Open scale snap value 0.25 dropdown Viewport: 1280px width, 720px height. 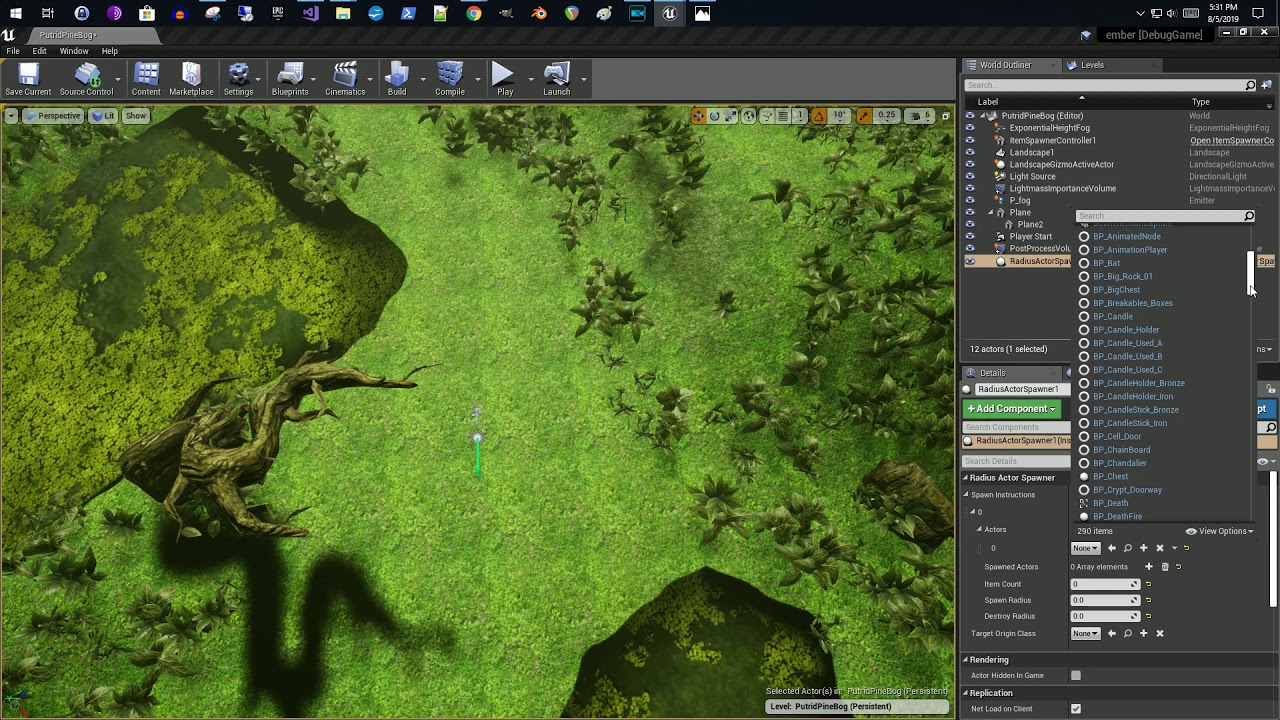pos(886,116)
